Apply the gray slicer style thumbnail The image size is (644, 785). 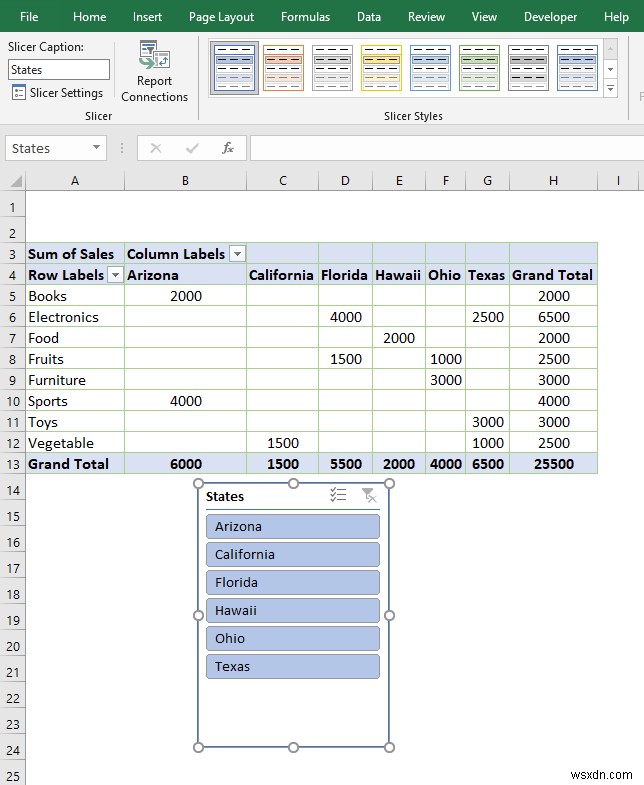coord(333,68)
